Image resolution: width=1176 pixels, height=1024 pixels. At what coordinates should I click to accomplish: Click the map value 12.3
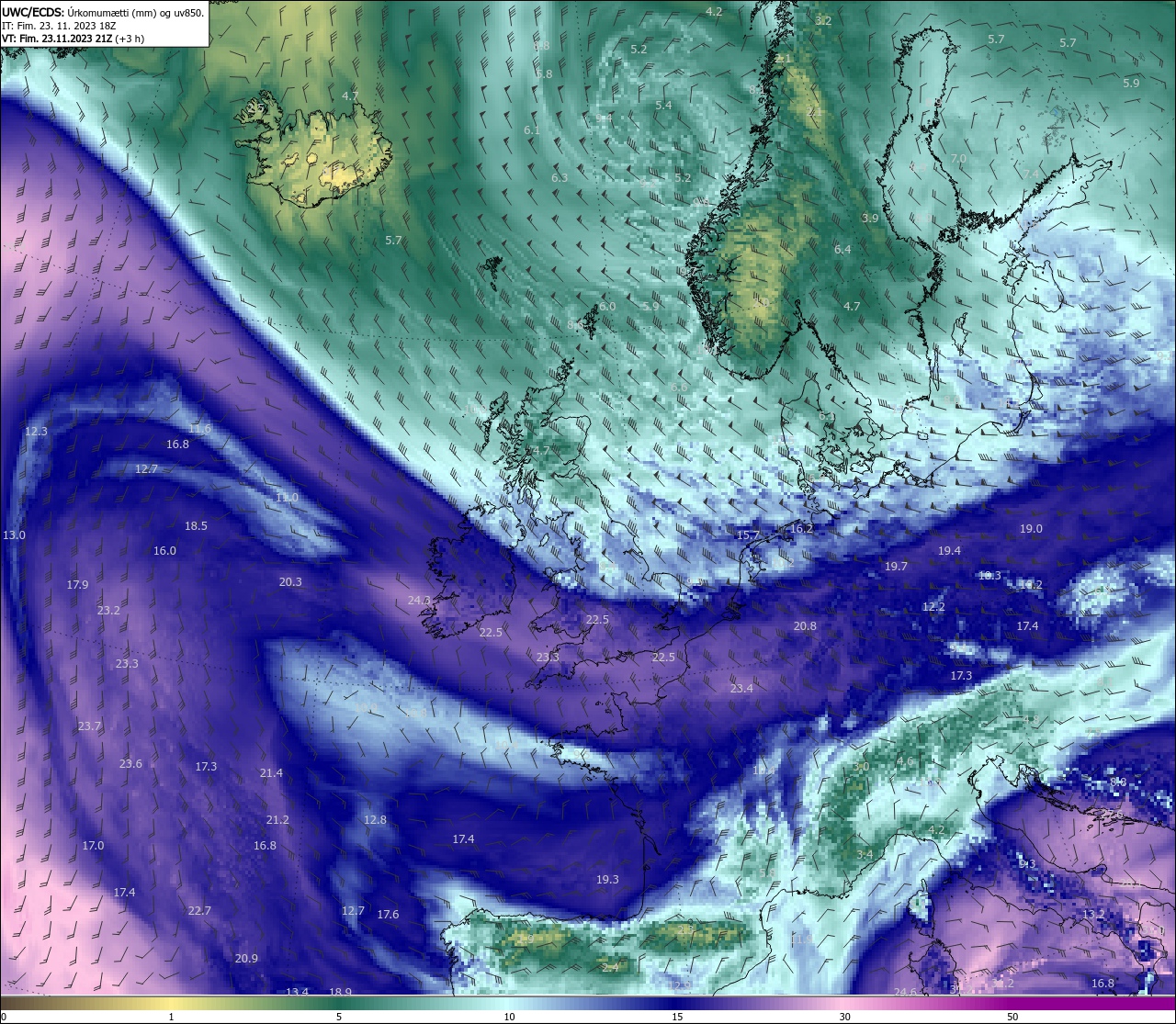tap(36, 431)
